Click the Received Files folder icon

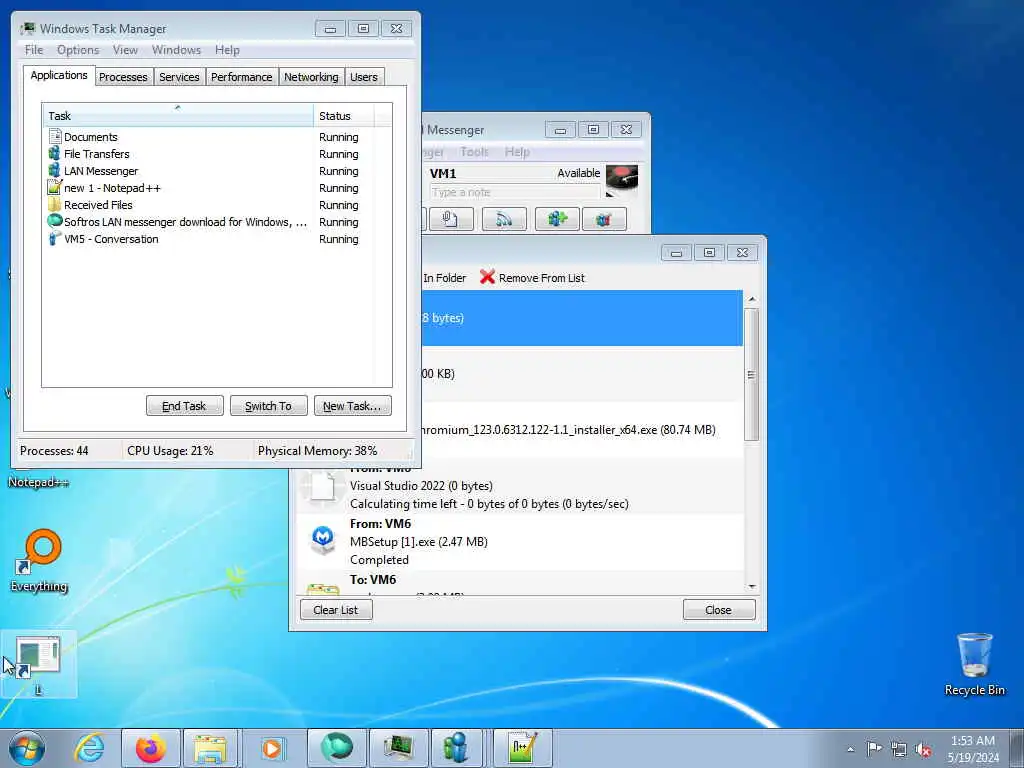coord(55,204)
